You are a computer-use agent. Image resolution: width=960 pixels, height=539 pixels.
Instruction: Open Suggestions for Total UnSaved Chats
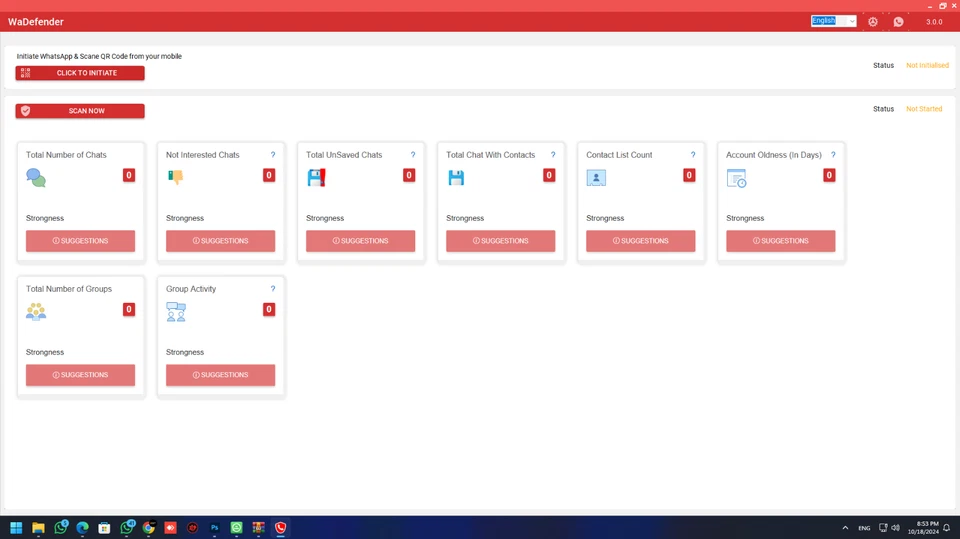click(x=361, y=241)
